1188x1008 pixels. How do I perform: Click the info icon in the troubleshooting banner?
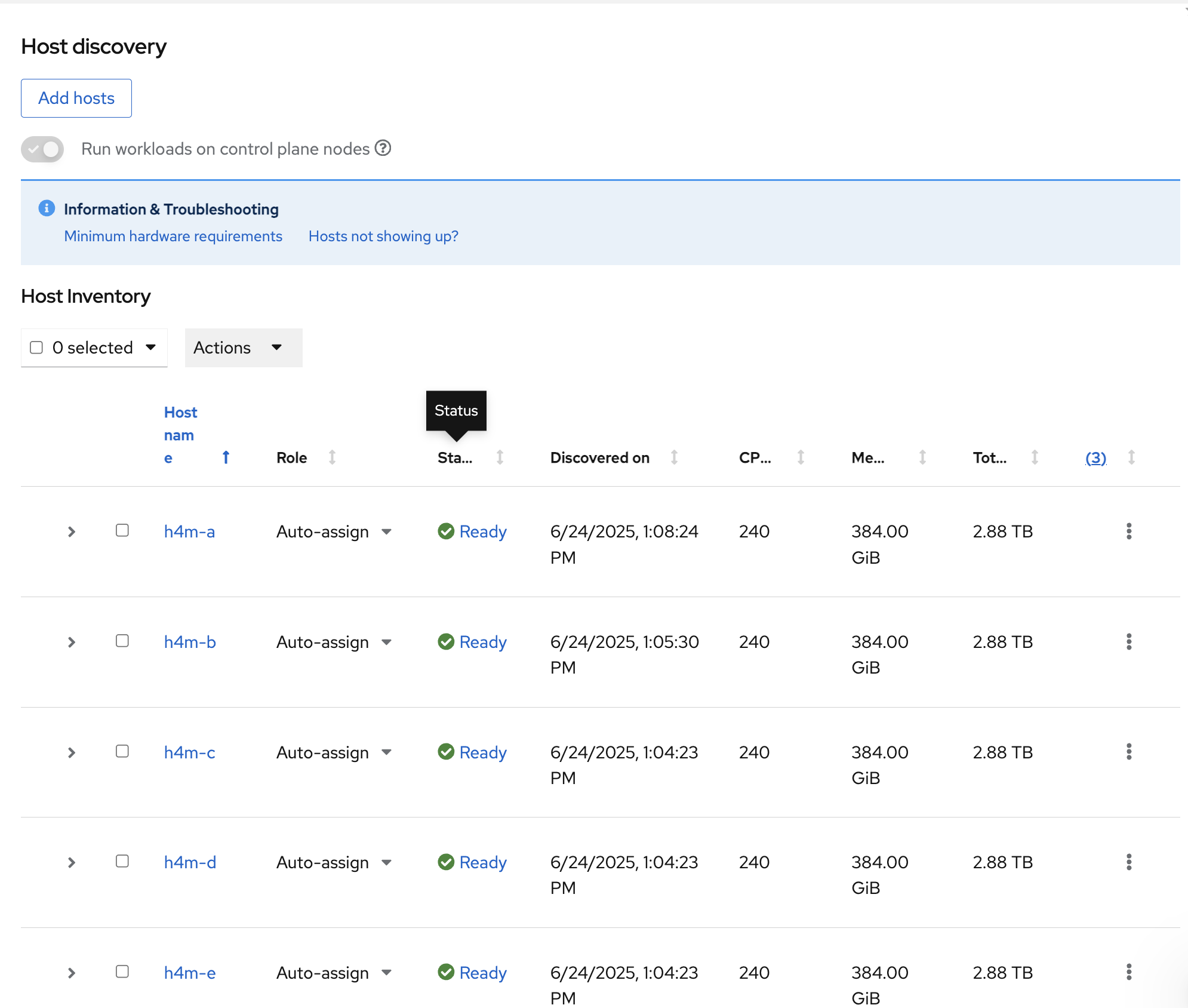tap(47, 209)
